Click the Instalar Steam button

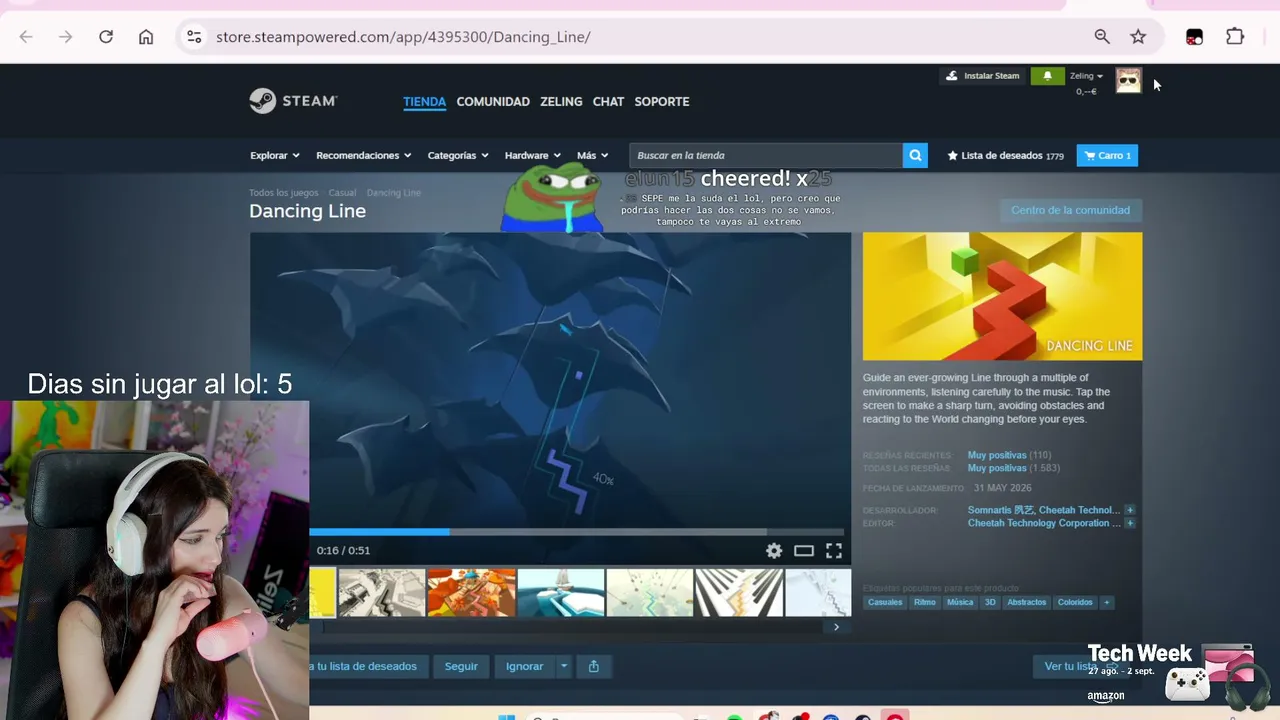pyautogui.click(x=982, y=76)
